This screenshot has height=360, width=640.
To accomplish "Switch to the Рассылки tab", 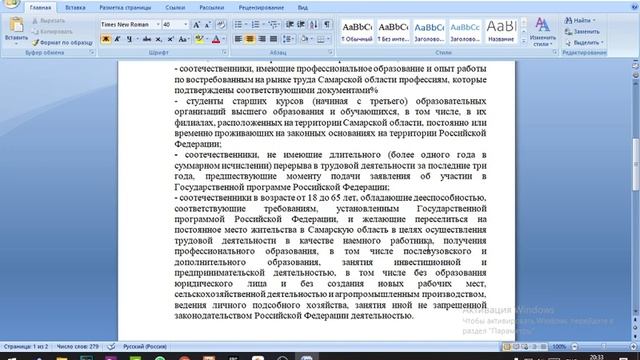I will (x=211, y=8).
